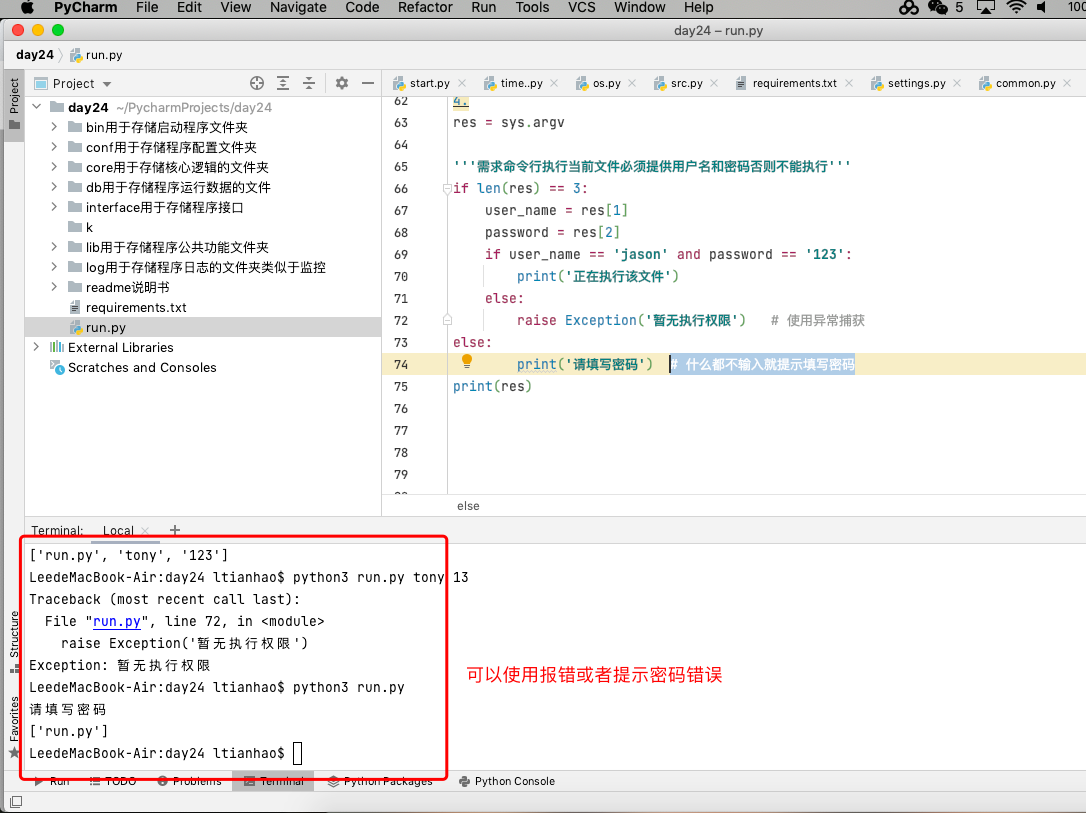1086x813 pixels.
Task: Click the tool window quick access icon at bottom-left
Action: coord(15,801)
